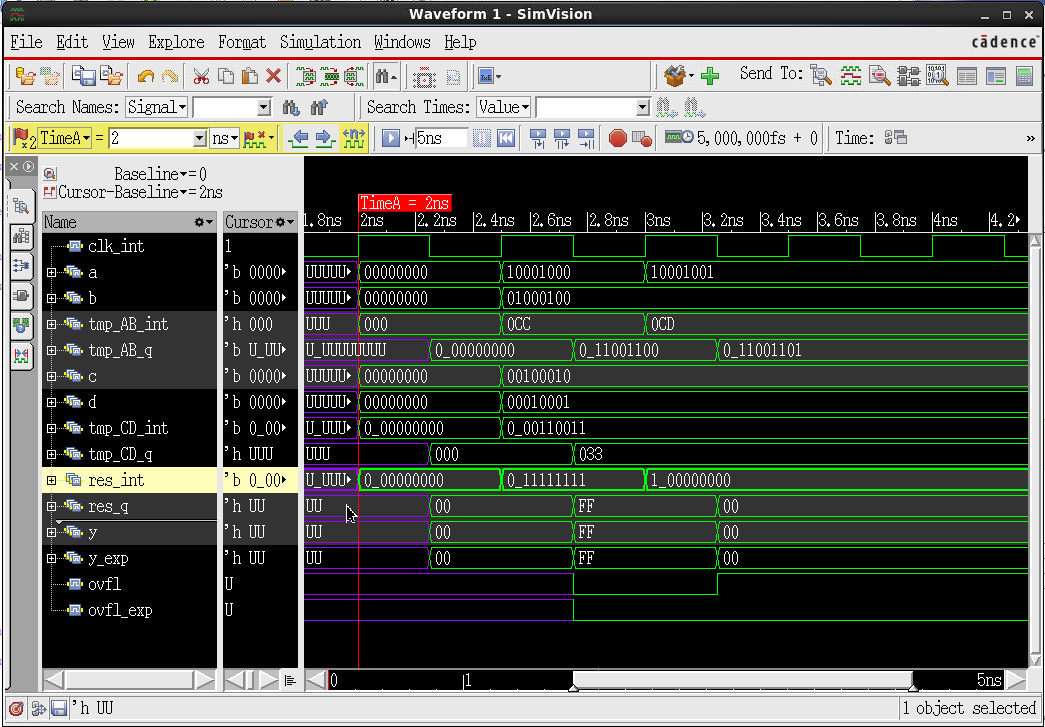Show more toolbar items chevron

(1030, 139)
